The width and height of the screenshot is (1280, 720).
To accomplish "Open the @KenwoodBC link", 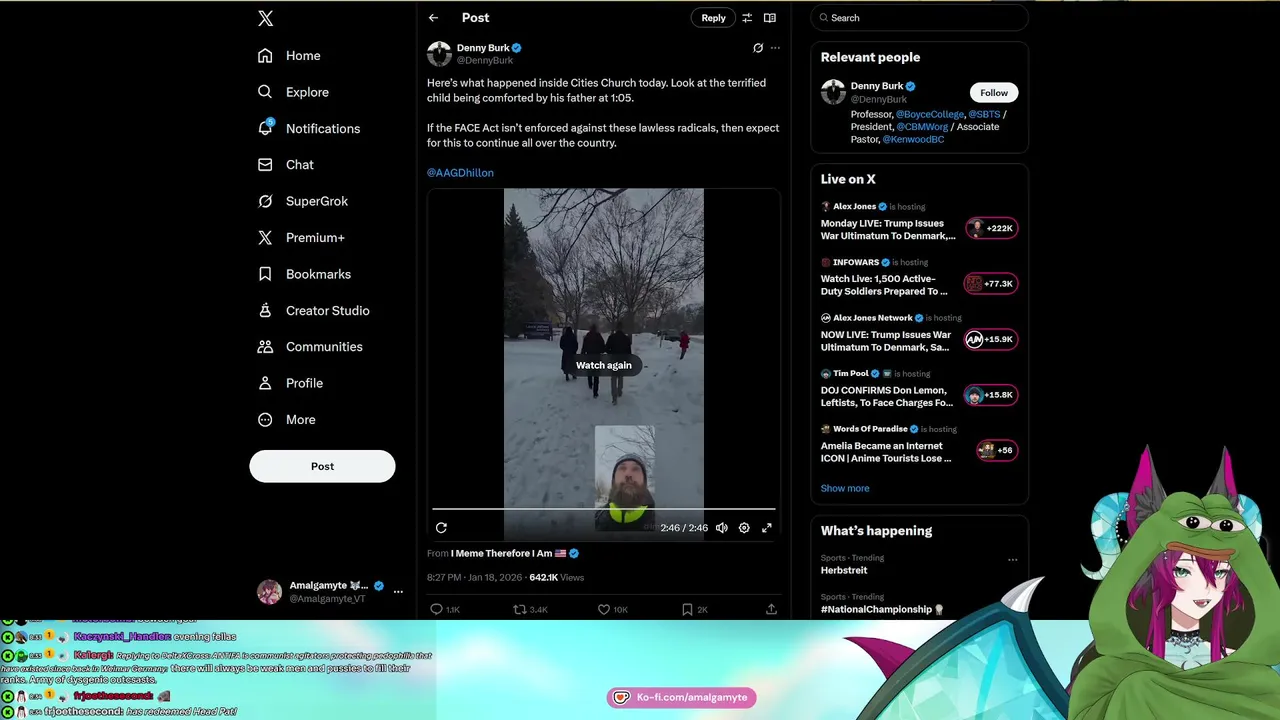I will tap(913, 140).
